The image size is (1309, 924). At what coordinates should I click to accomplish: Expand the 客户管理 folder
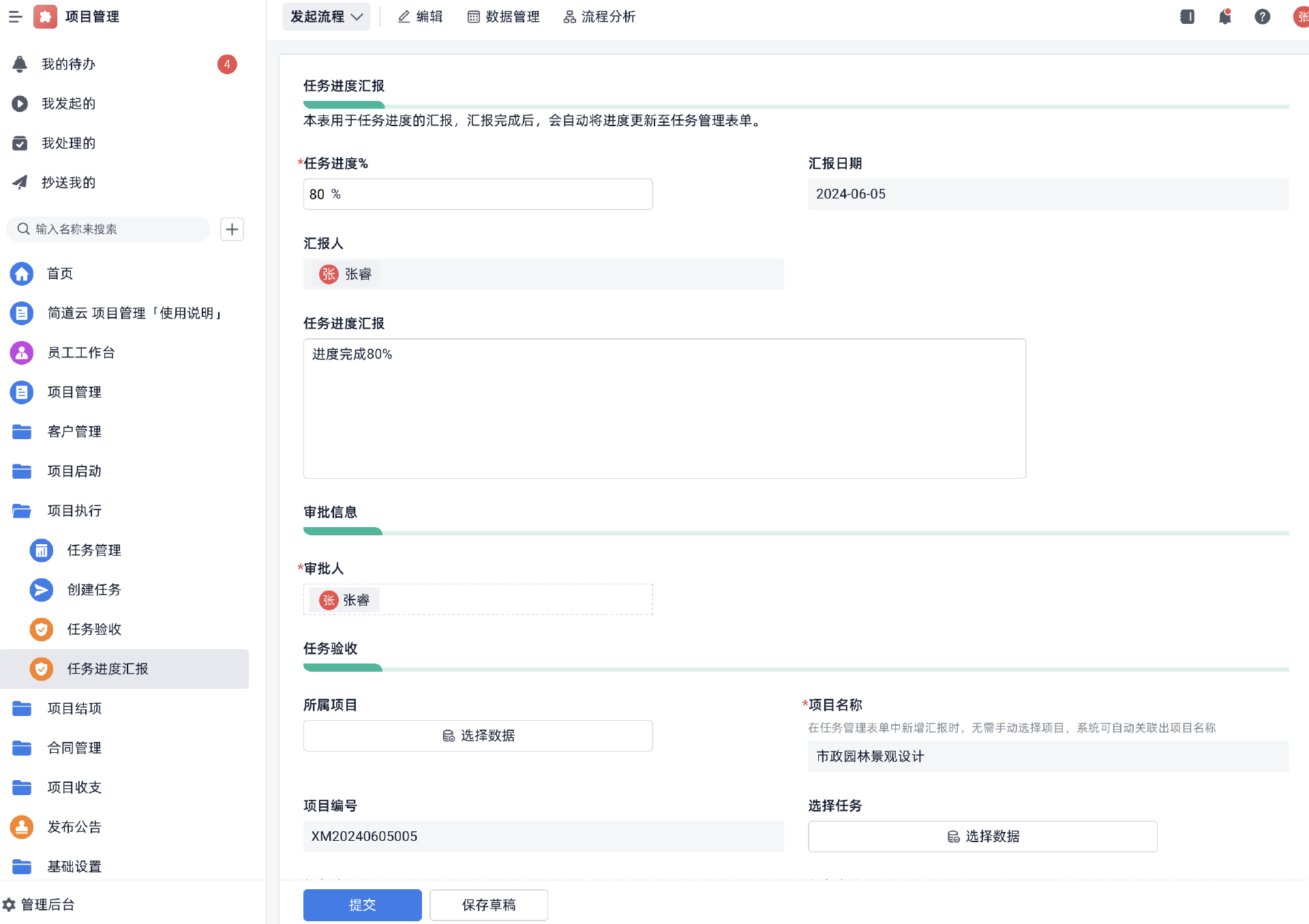(x=74, y=432)
